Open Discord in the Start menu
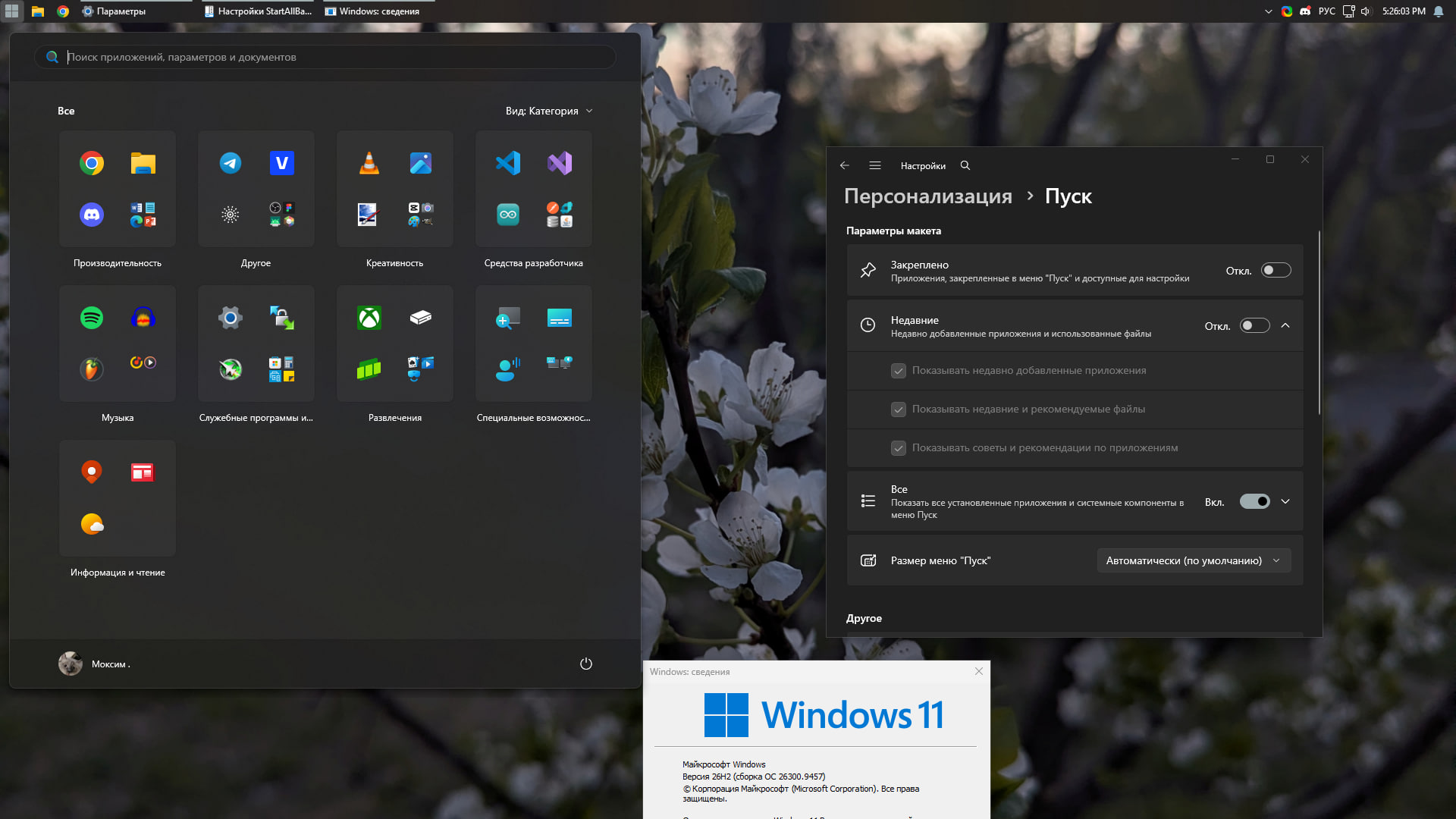Viewport: 1456px width, 819px height. pyautogui.click(x=92, y=215)
